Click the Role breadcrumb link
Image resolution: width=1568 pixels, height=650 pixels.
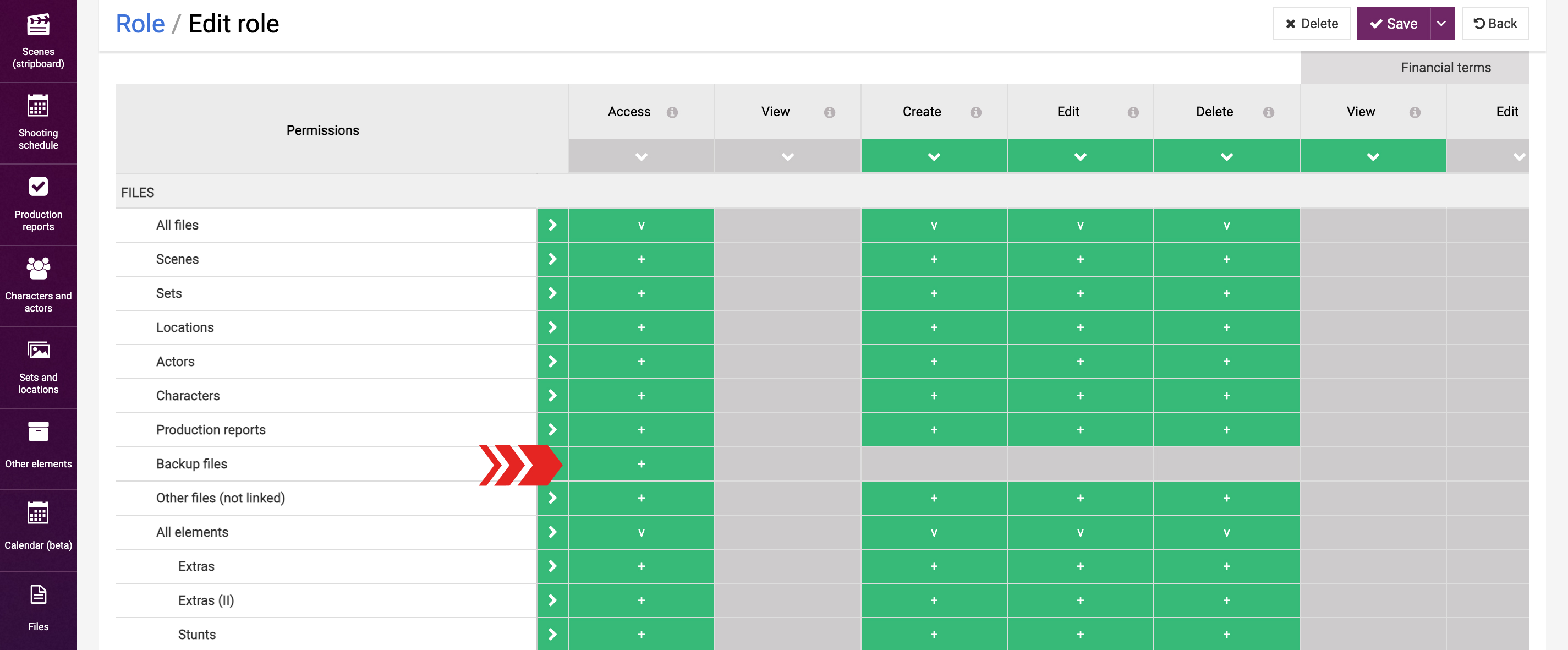pyautogui.click(x=140, y=24)
